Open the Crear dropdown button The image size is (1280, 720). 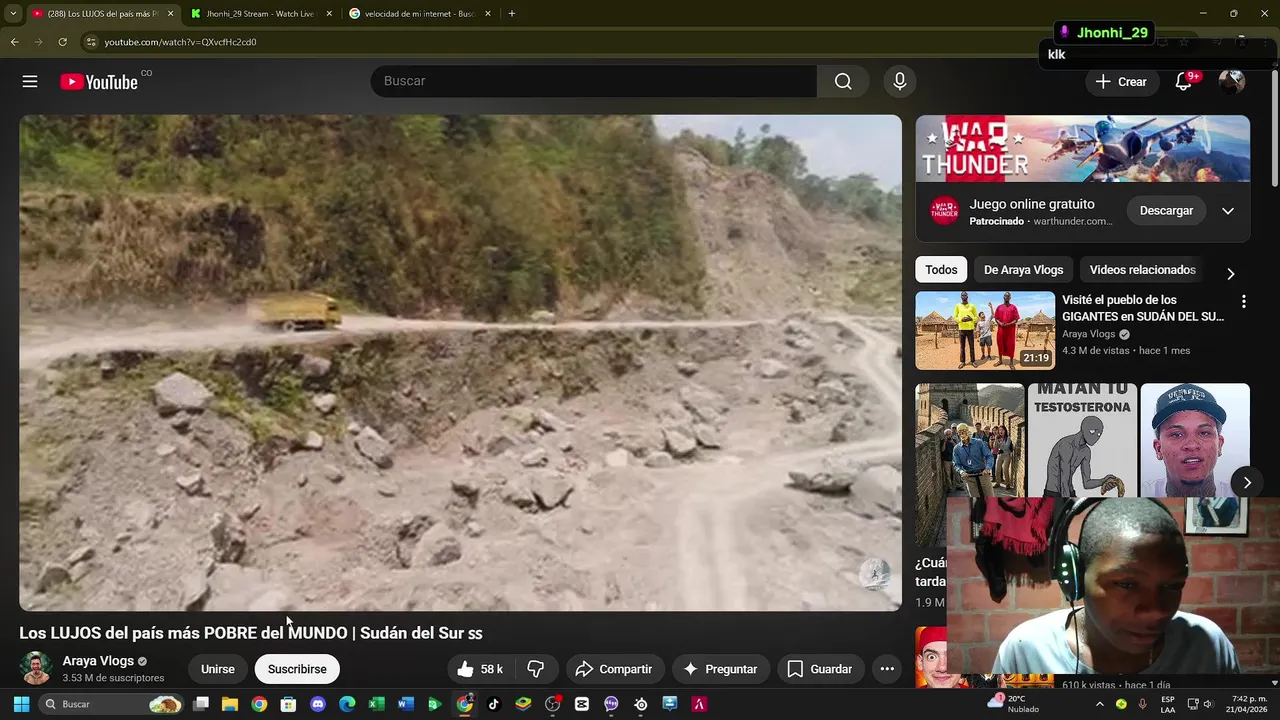(1121, 82)
